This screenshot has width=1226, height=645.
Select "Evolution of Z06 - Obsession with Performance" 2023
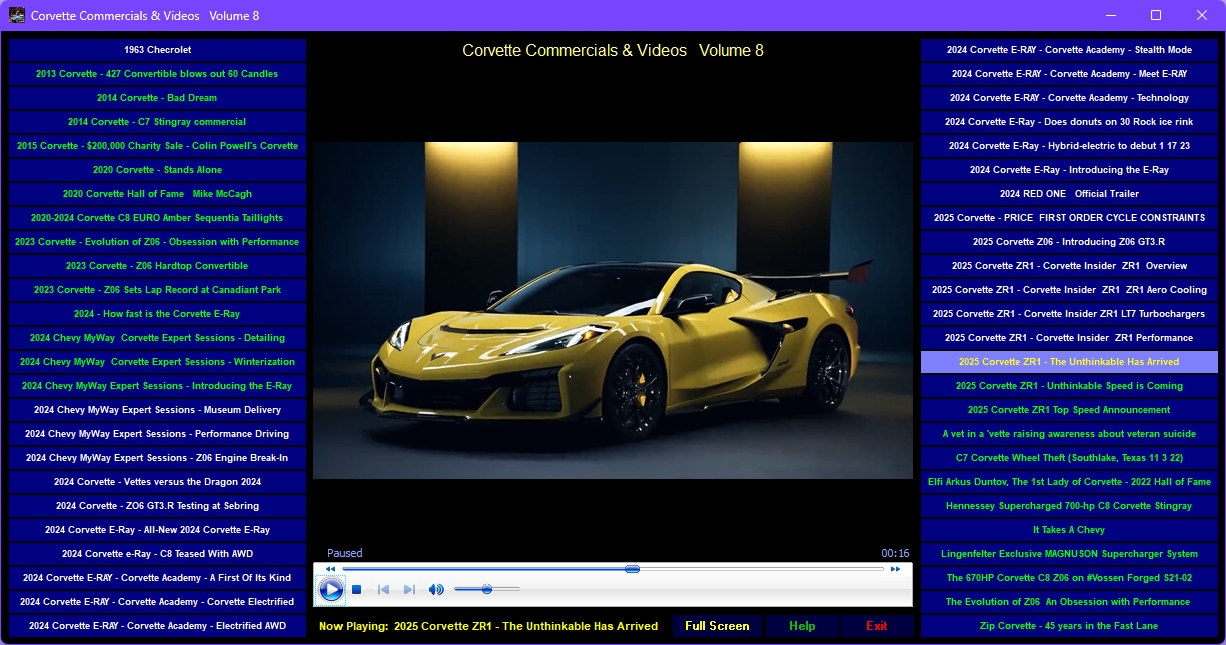tap(157, 242)
